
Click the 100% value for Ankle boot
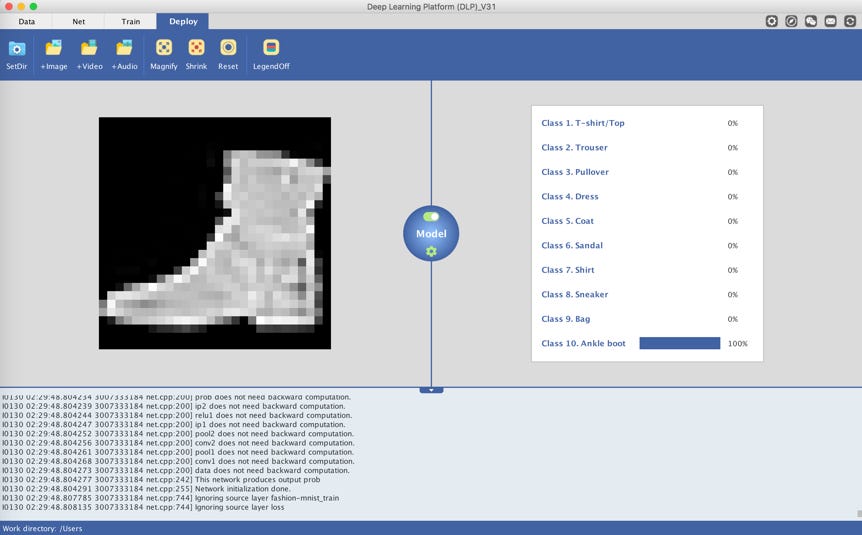point(738,344)
